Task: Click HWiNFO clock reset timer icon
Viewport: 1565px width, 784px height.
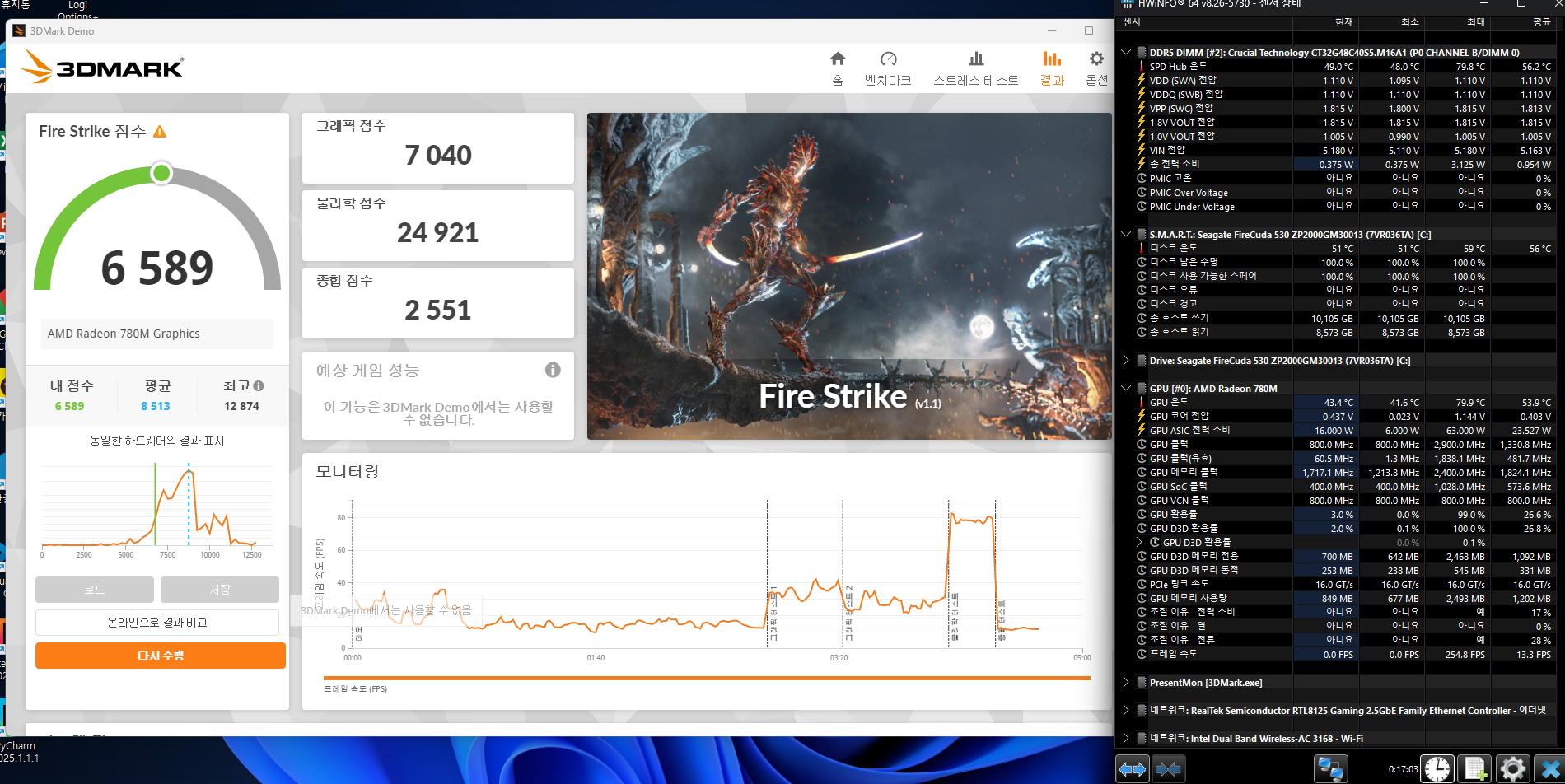Action: pos(1437,769)
